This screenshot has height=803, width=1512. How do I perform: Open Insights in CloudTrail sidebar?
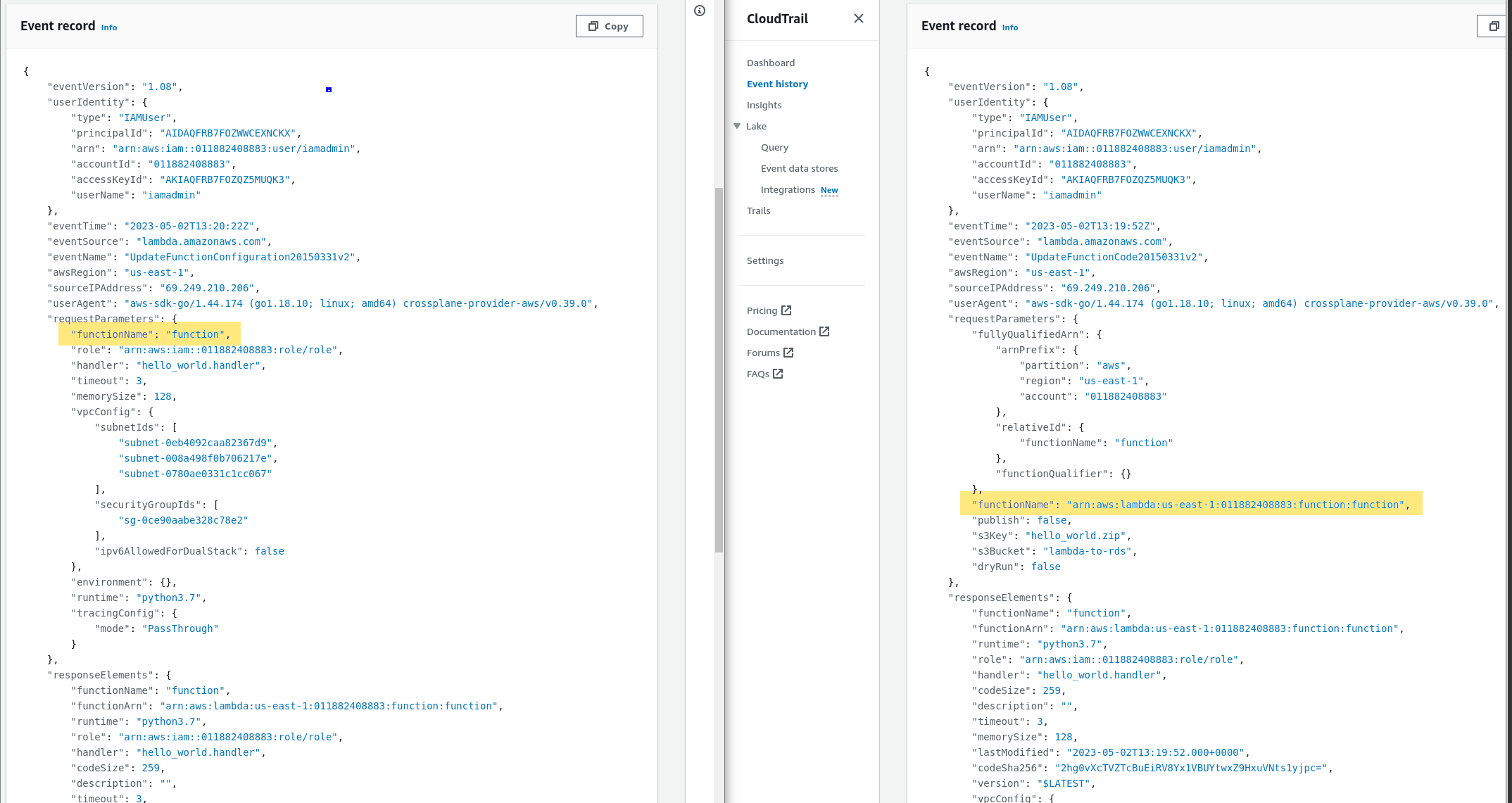pyautogui.click(x=764, y=105)
